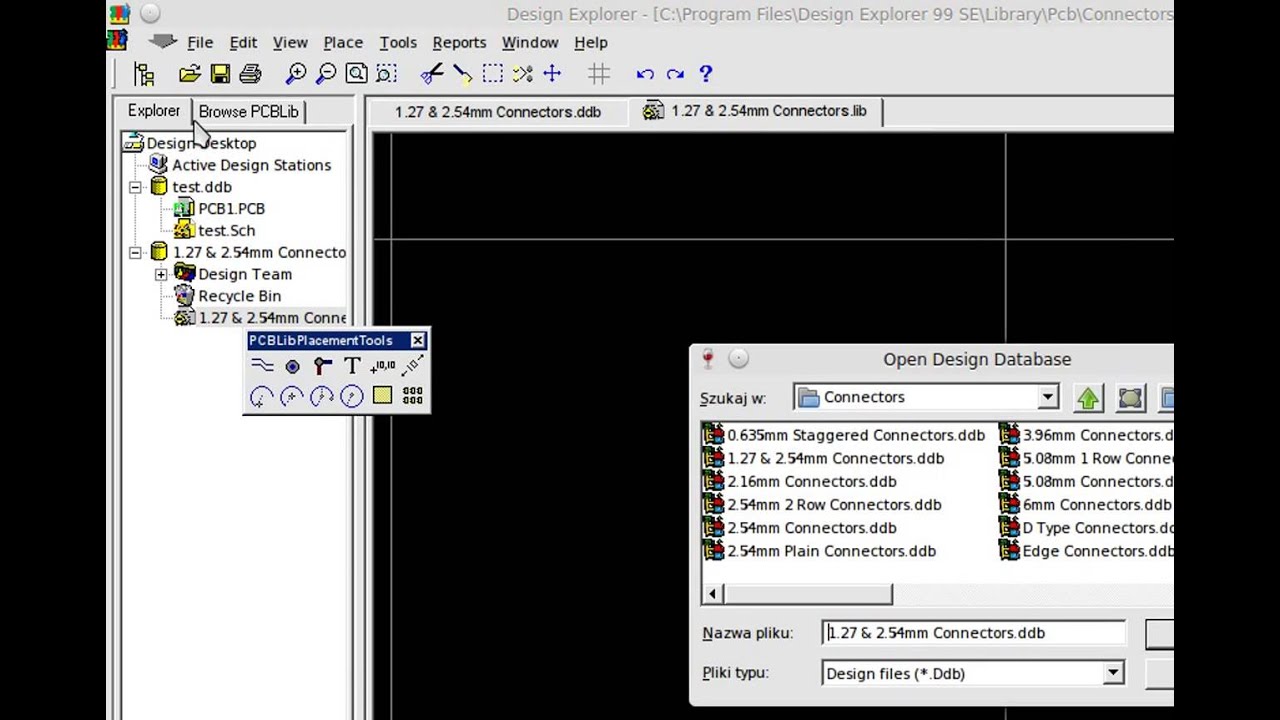
Task: Open the Pliki typu file type dropdown
Action: point(1113,674)
